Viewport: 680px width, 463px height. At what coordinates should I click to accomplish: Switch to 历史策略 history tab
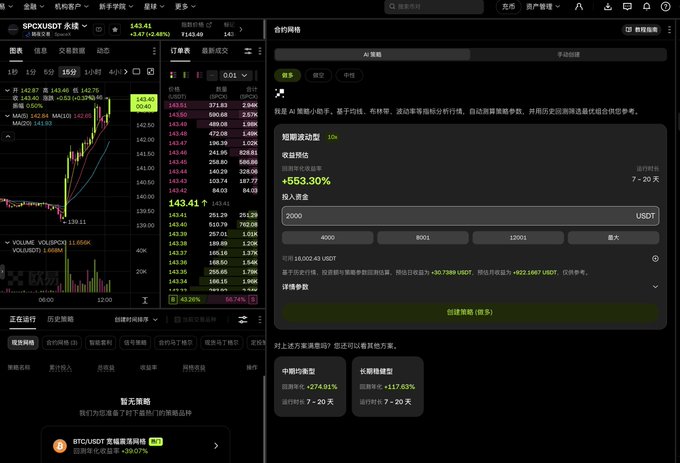click(x=60, y=319)
